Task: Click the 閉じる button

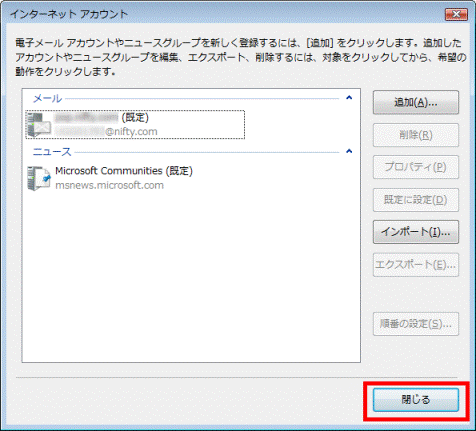Action: click(x=416, y=399)
